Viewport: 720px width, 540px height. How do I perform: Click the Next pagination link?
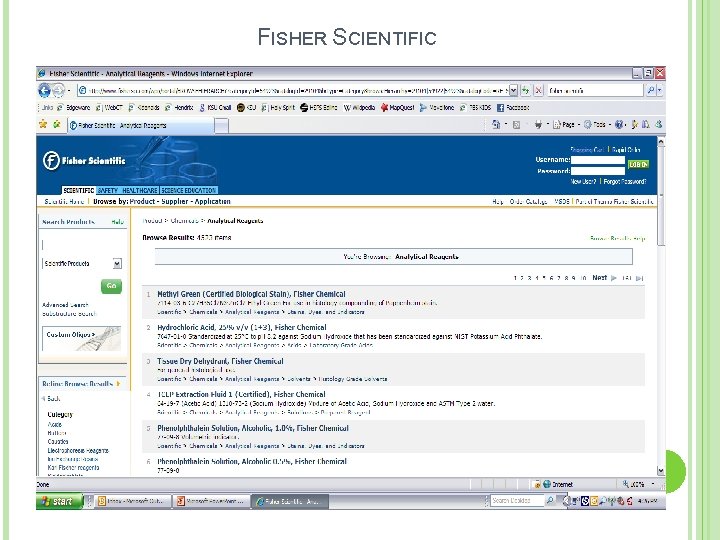[599, 278]
